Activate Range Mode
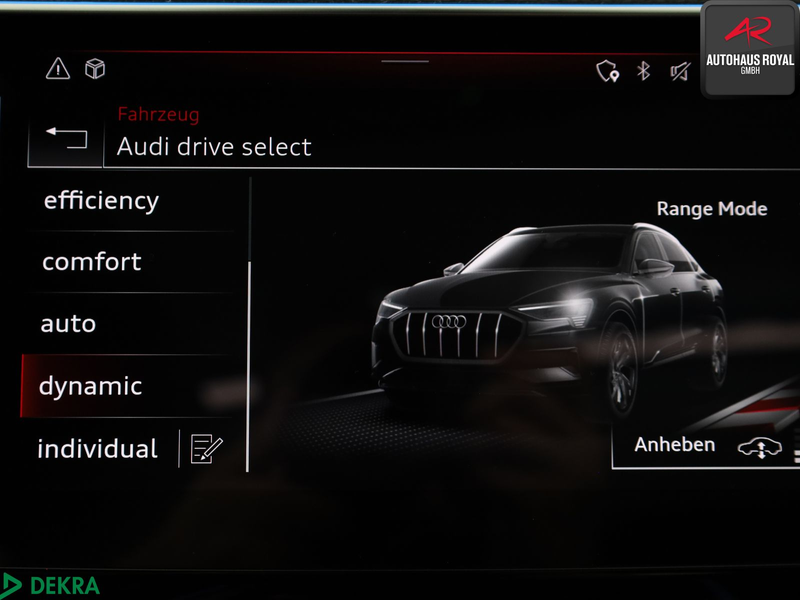This screenshot has width=800, height=600. (712, 209)
